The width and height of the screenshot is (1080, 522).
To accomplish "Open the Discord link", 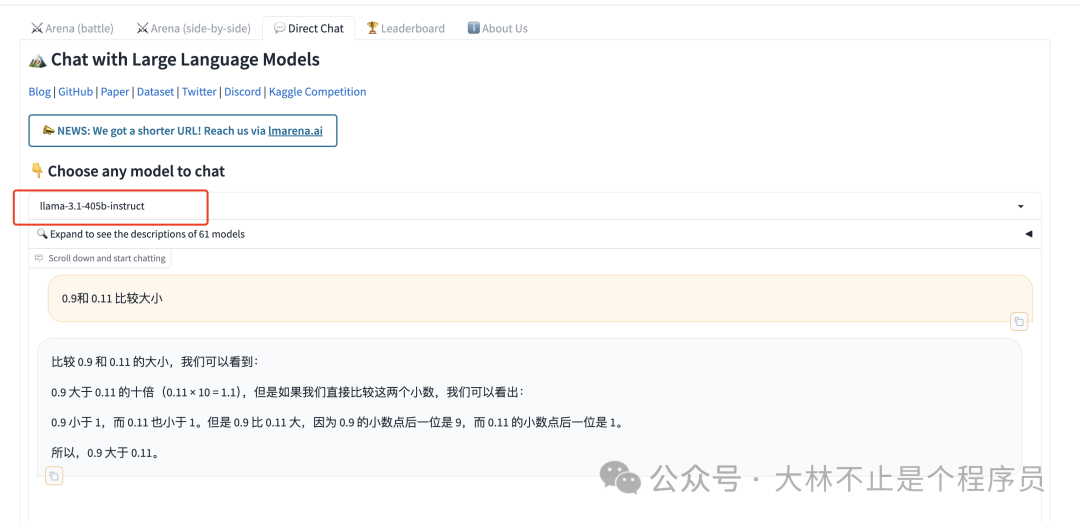I will coord(242,92).
